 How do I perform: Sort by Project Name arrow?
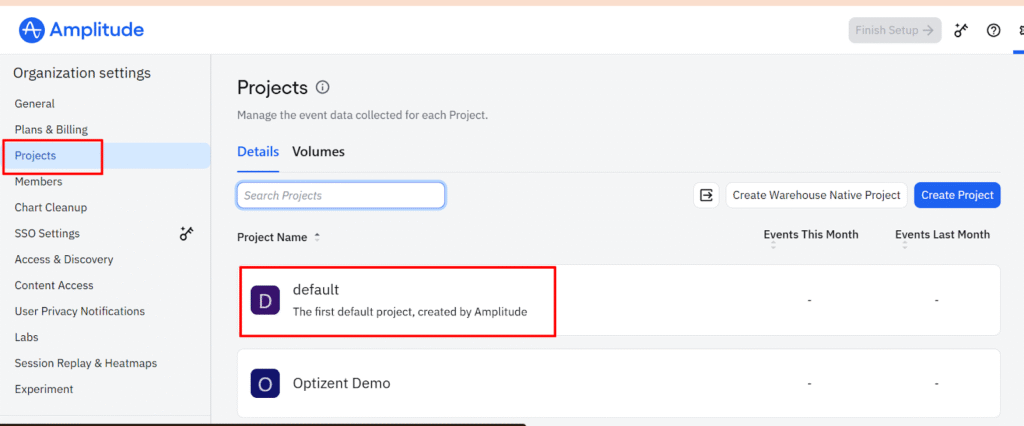(317, 237)
